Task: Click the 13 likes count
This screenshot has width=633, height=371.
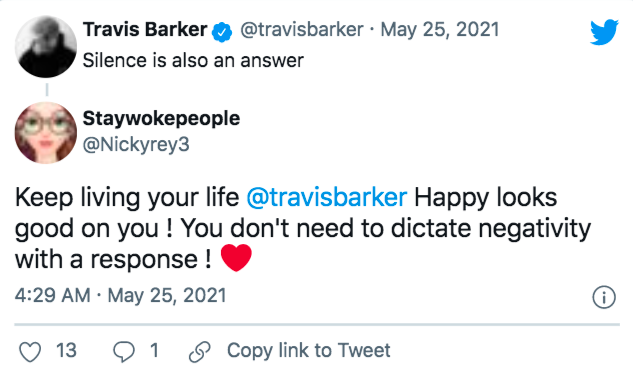Action: tap(66, 350)
